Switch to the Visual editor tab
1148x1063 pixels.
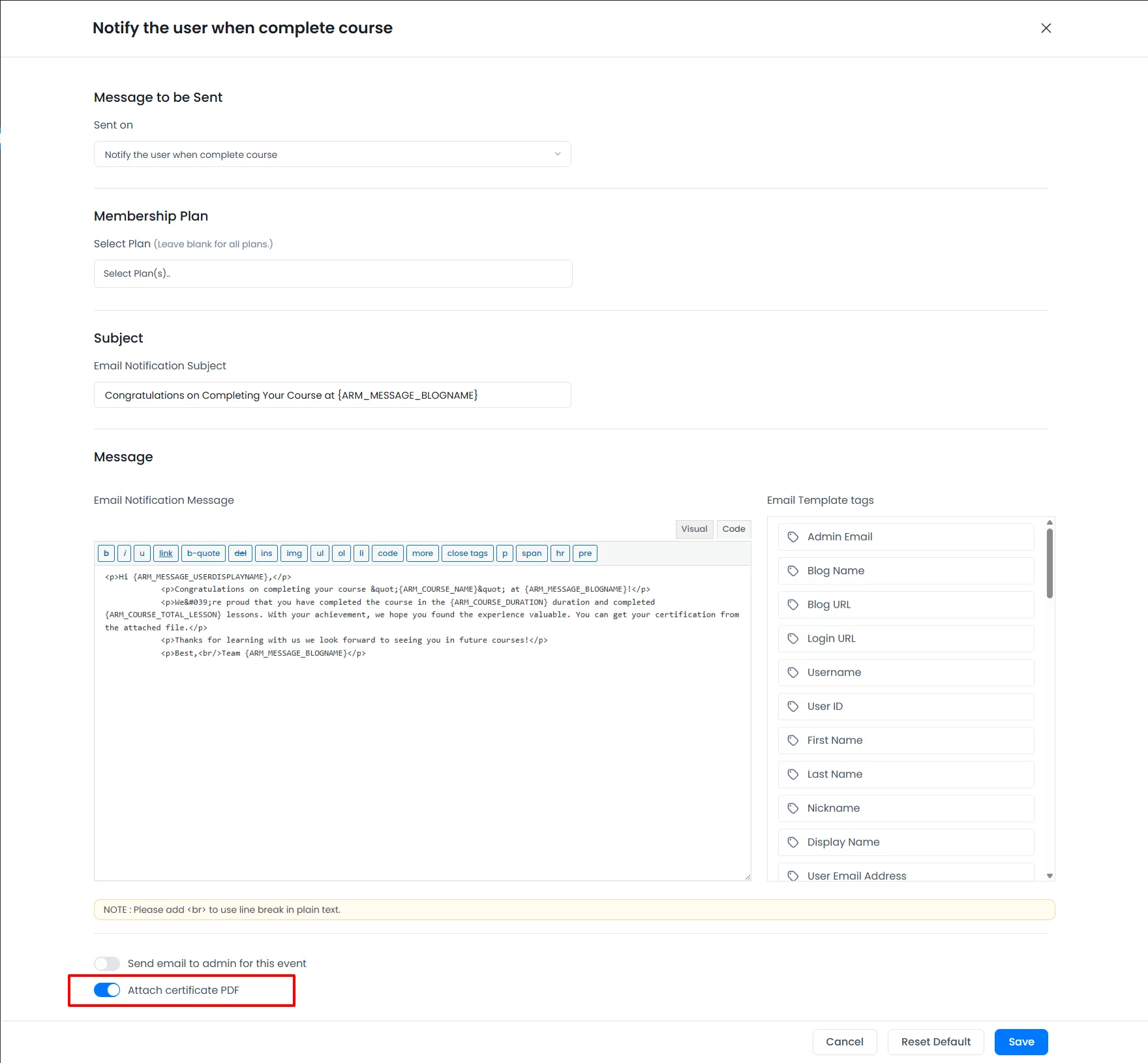(x=694, y=529)
